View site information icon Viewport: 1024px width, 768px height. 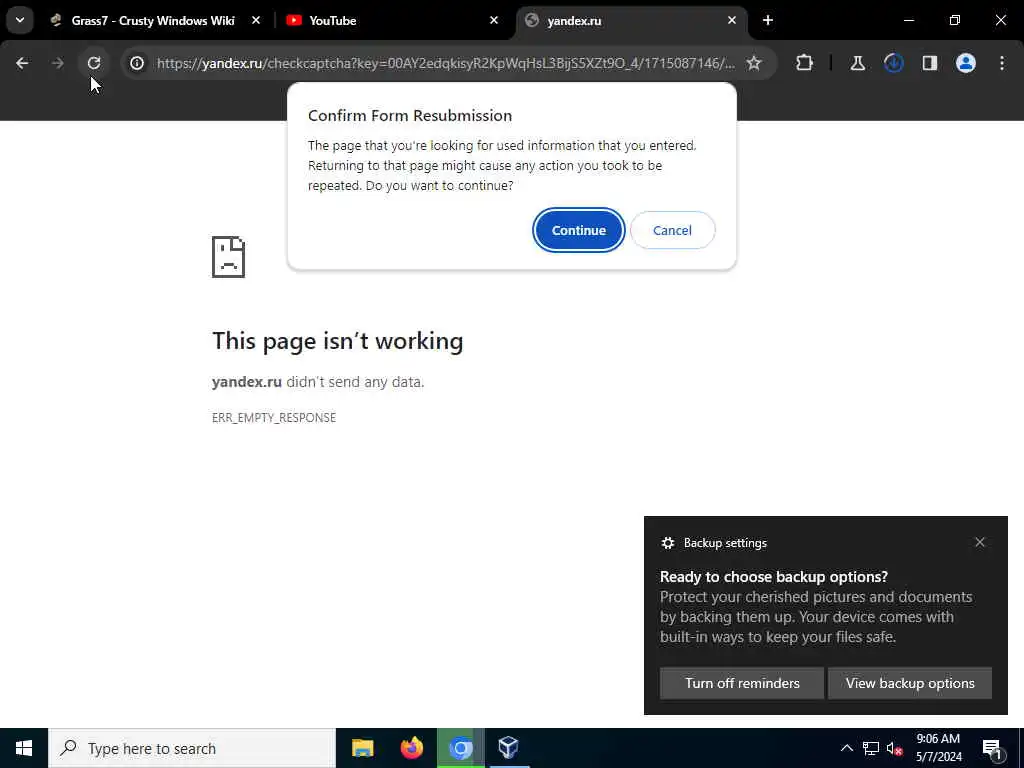point(137,63)
